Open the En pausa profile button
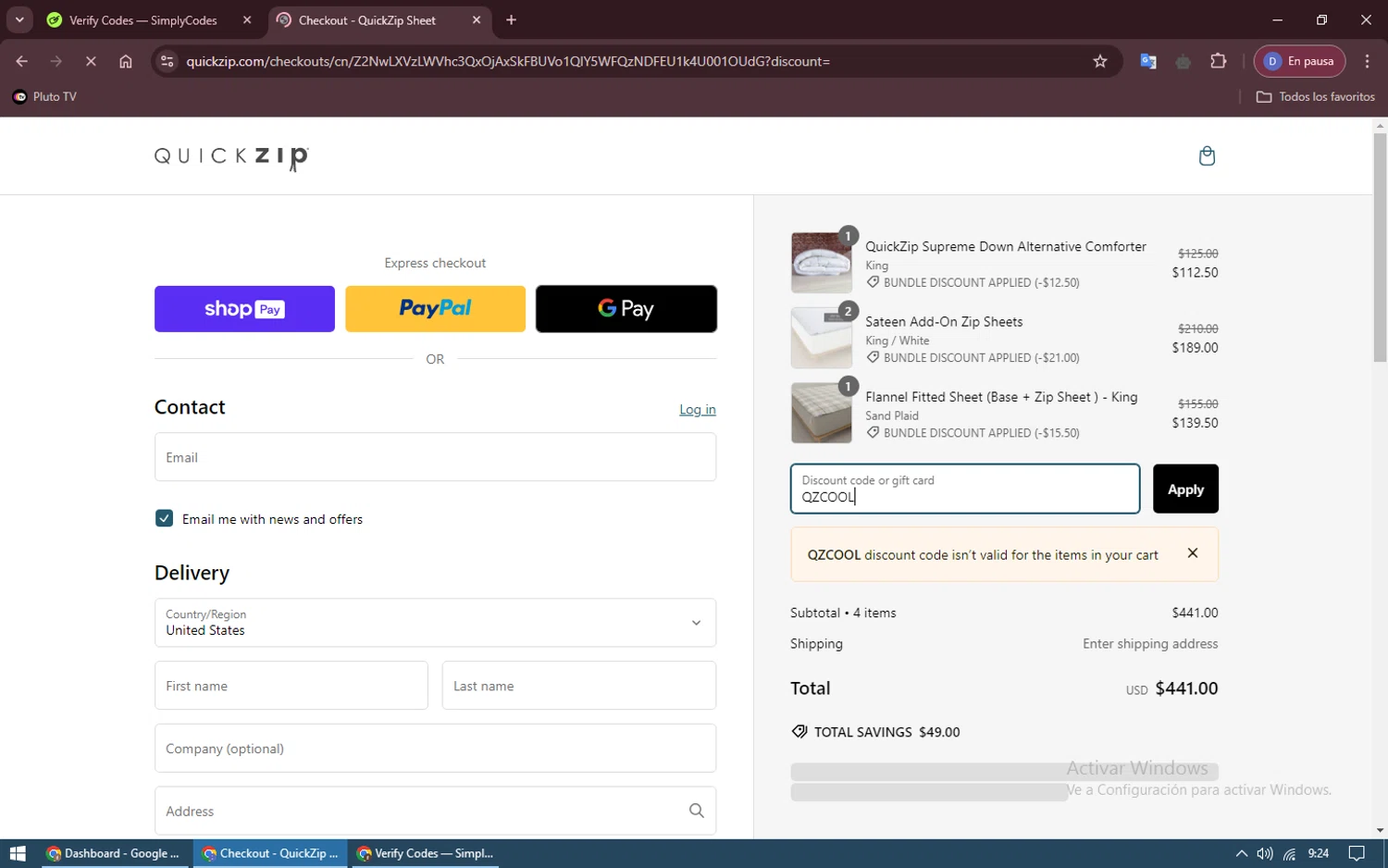 [1300, 61]
